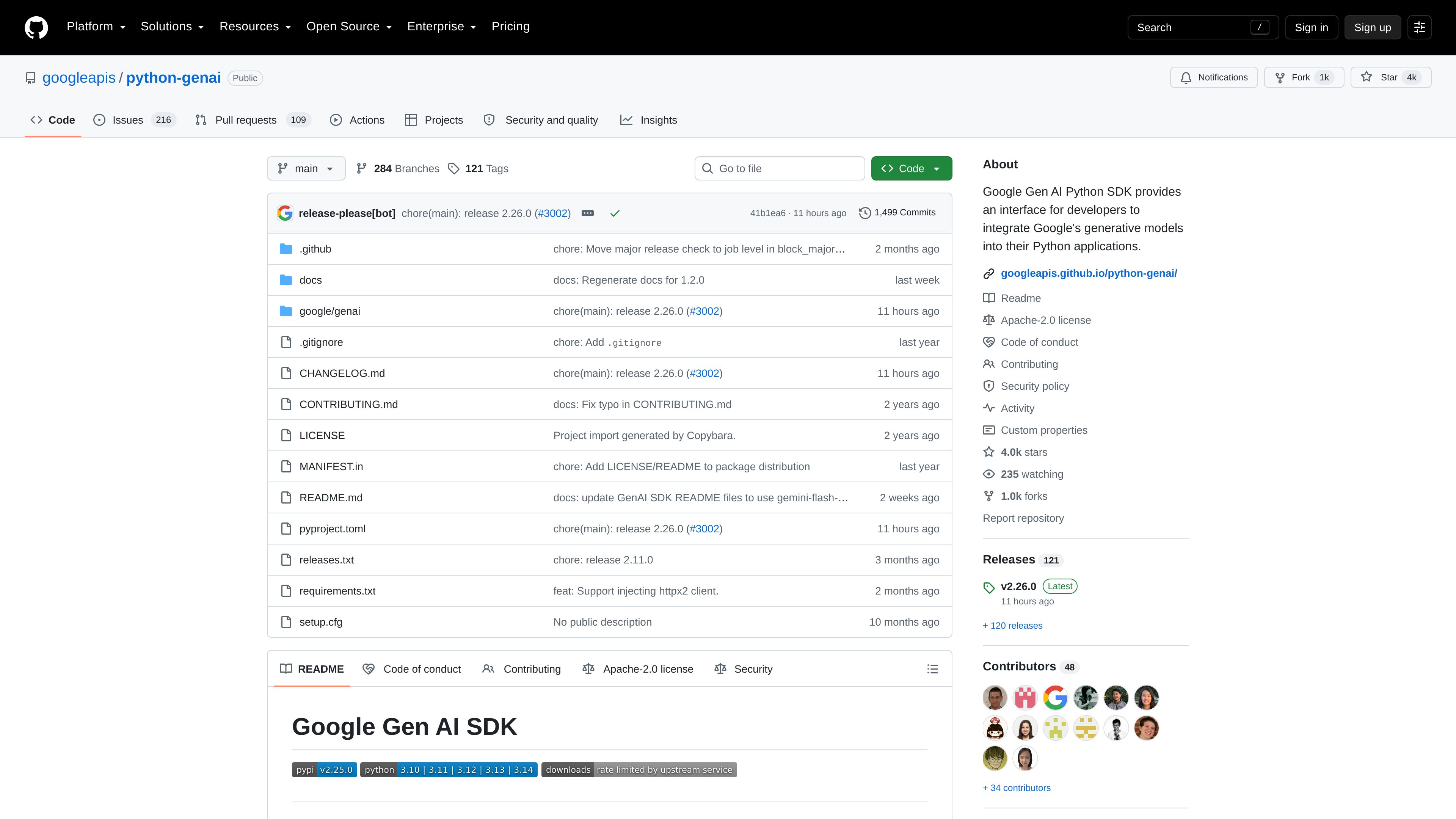Switch to the Actions tab
Screen dimensions: 1456x819
357,120
